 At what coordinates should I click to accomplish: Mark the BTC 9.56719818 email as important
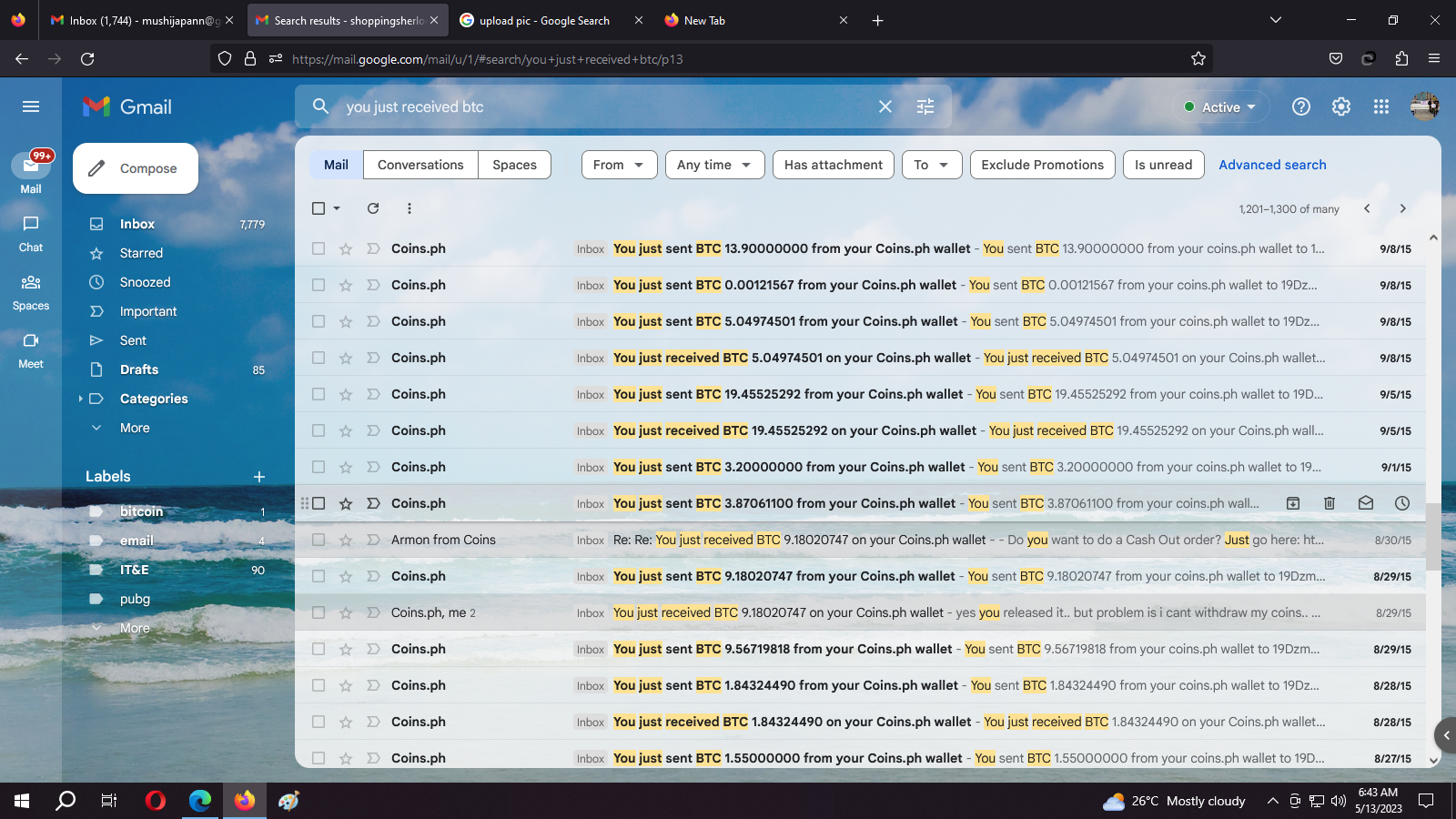[373, 649]
